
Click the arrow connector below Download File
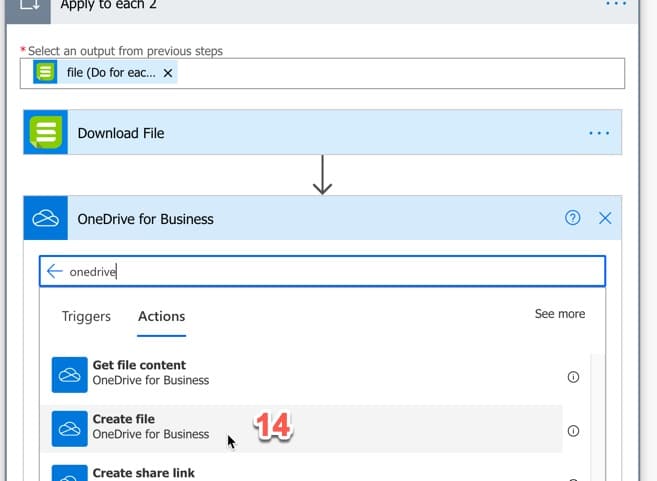coord(322,175)
